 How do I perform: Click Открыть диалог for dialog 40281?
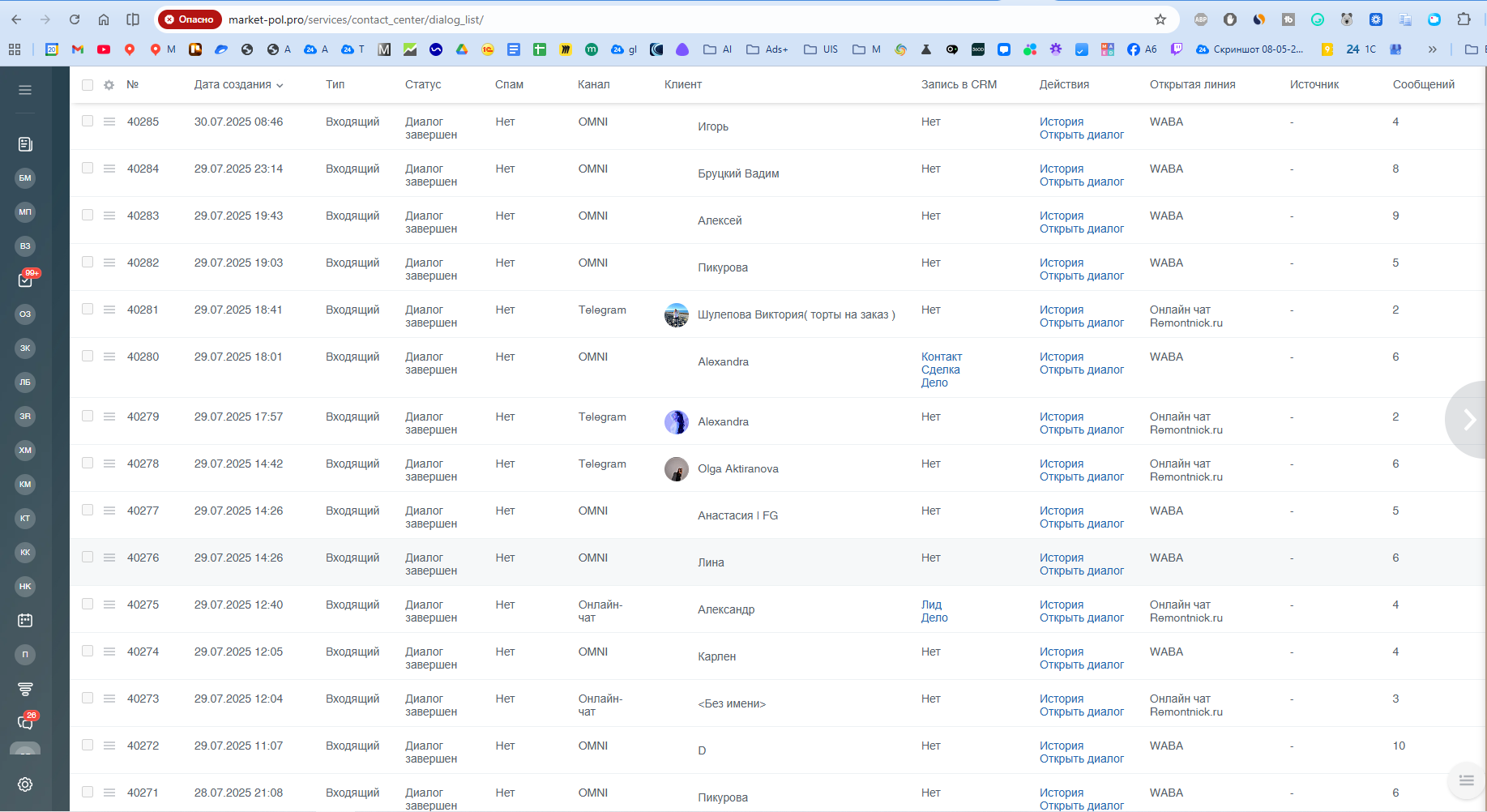click(x=1081, y=323)
